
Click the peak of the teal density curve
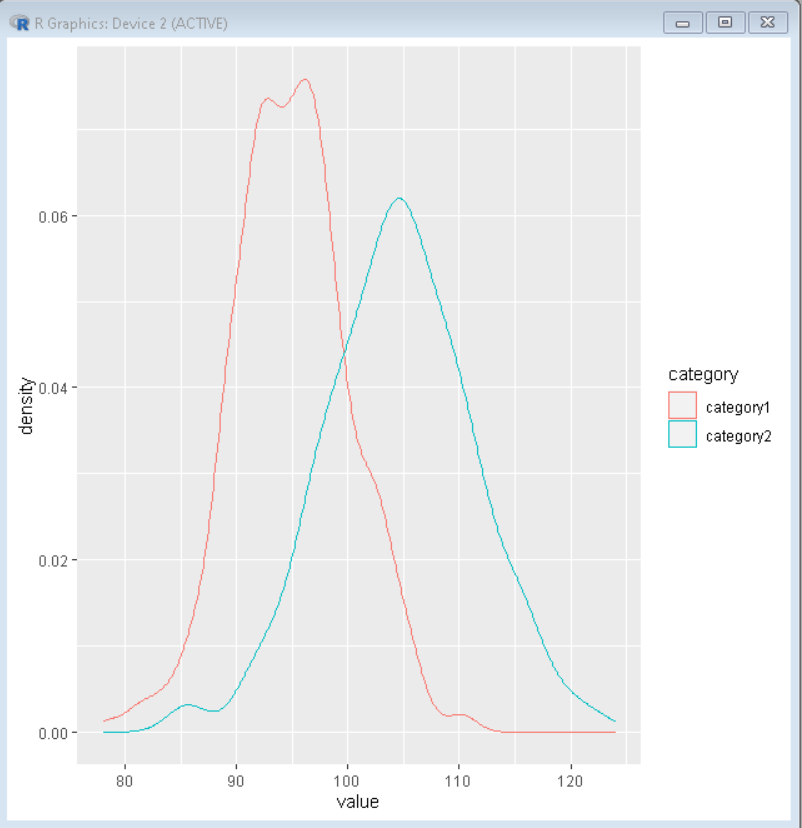(x=398, y=198)
